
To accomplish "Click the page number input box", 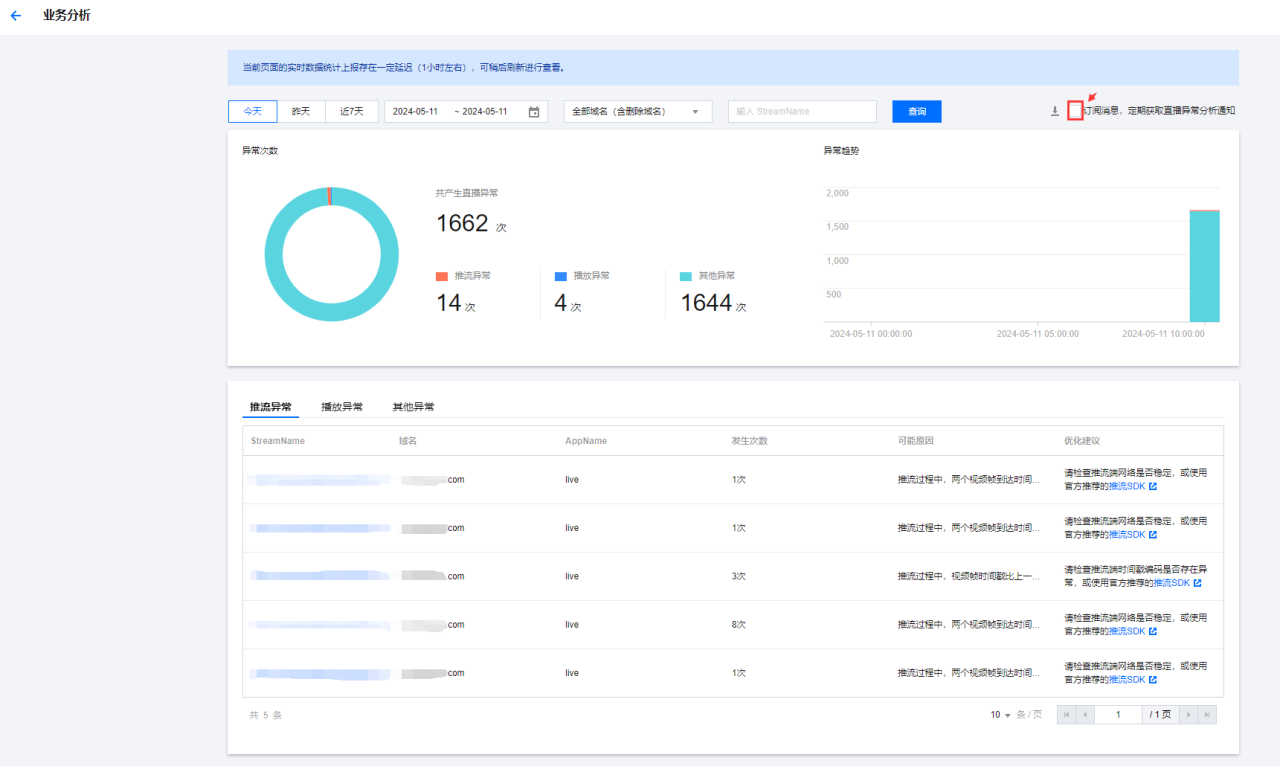I will point(1118,715).
